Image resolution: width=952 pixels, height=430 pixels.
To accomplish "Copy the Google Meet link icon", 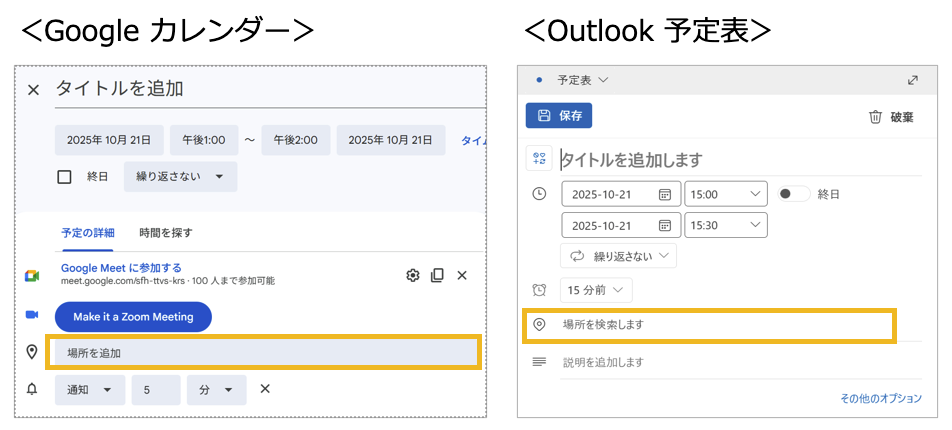I will coord(437,275).
